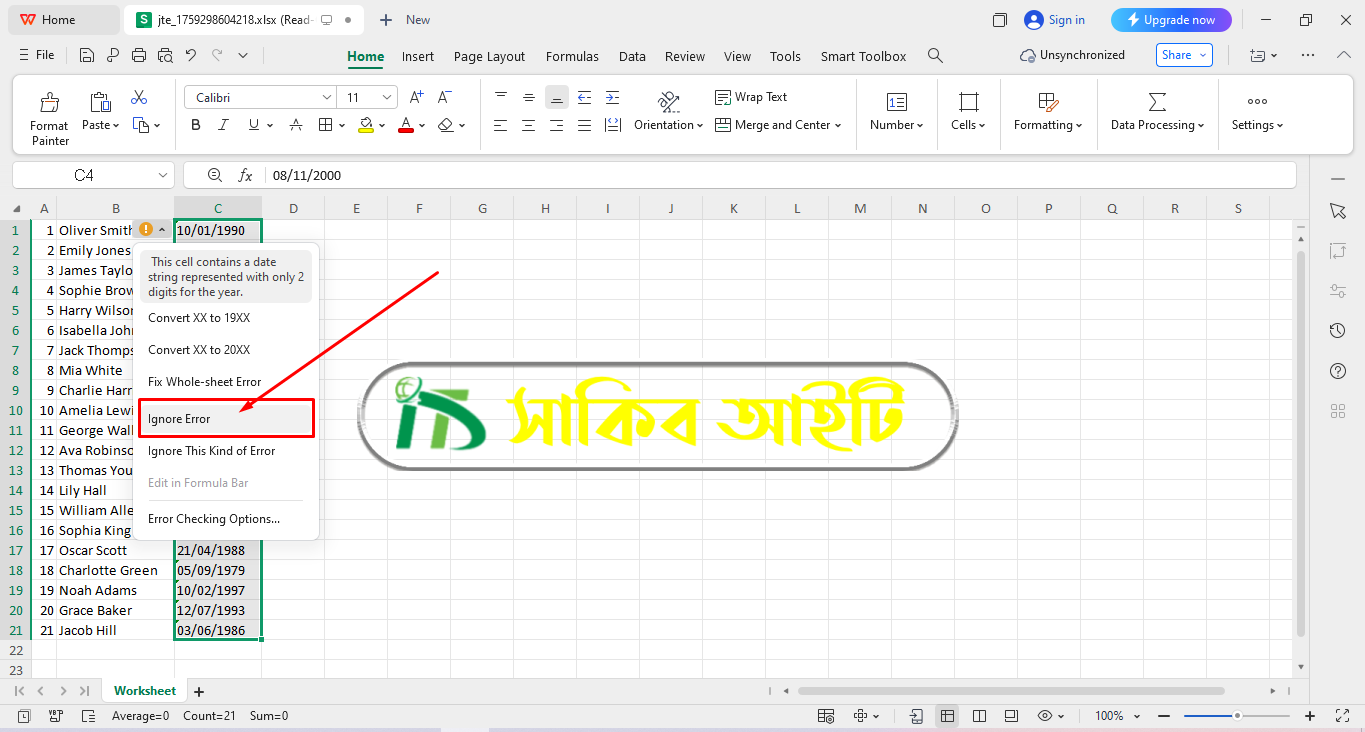Screen dimensions: 1365x732
Task: Select Ignore Error from context menu
Action: 226,419
